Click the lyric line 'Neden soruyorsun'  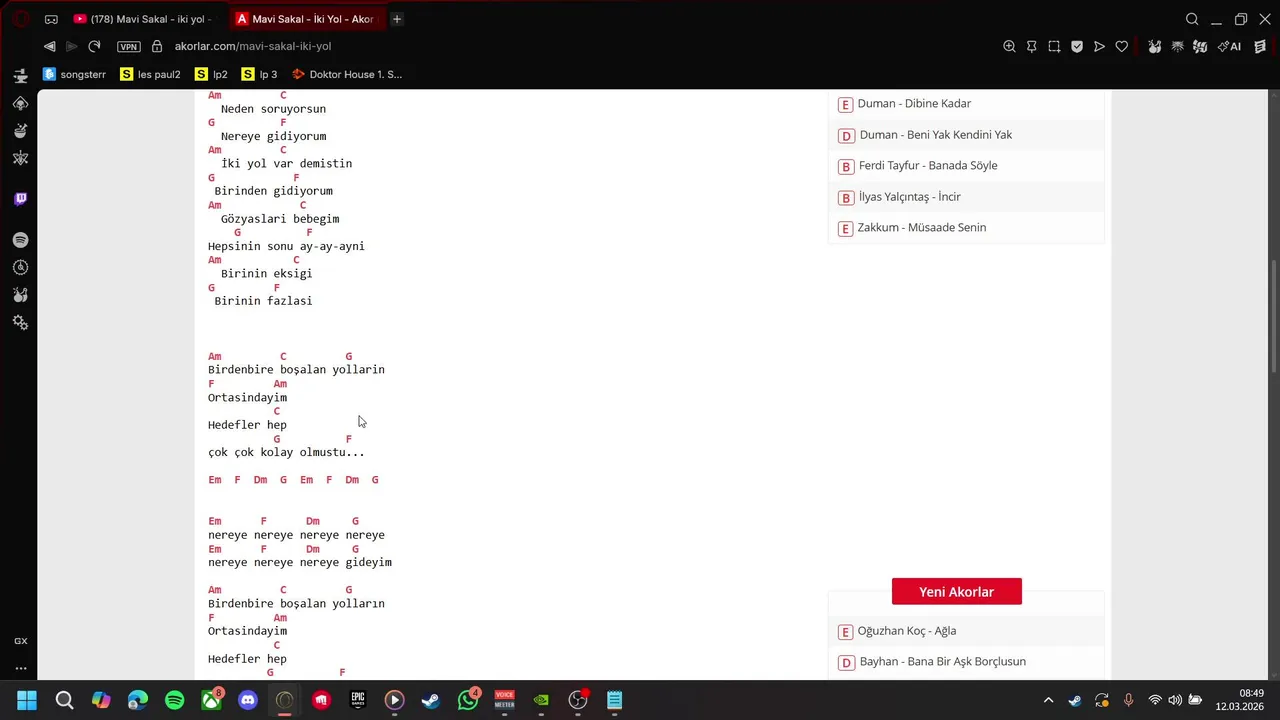(x=273, y=109)
